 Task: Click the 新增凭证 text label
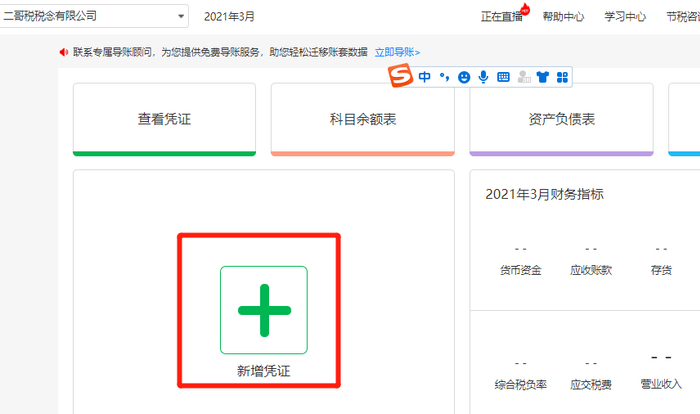coord(263,371)
